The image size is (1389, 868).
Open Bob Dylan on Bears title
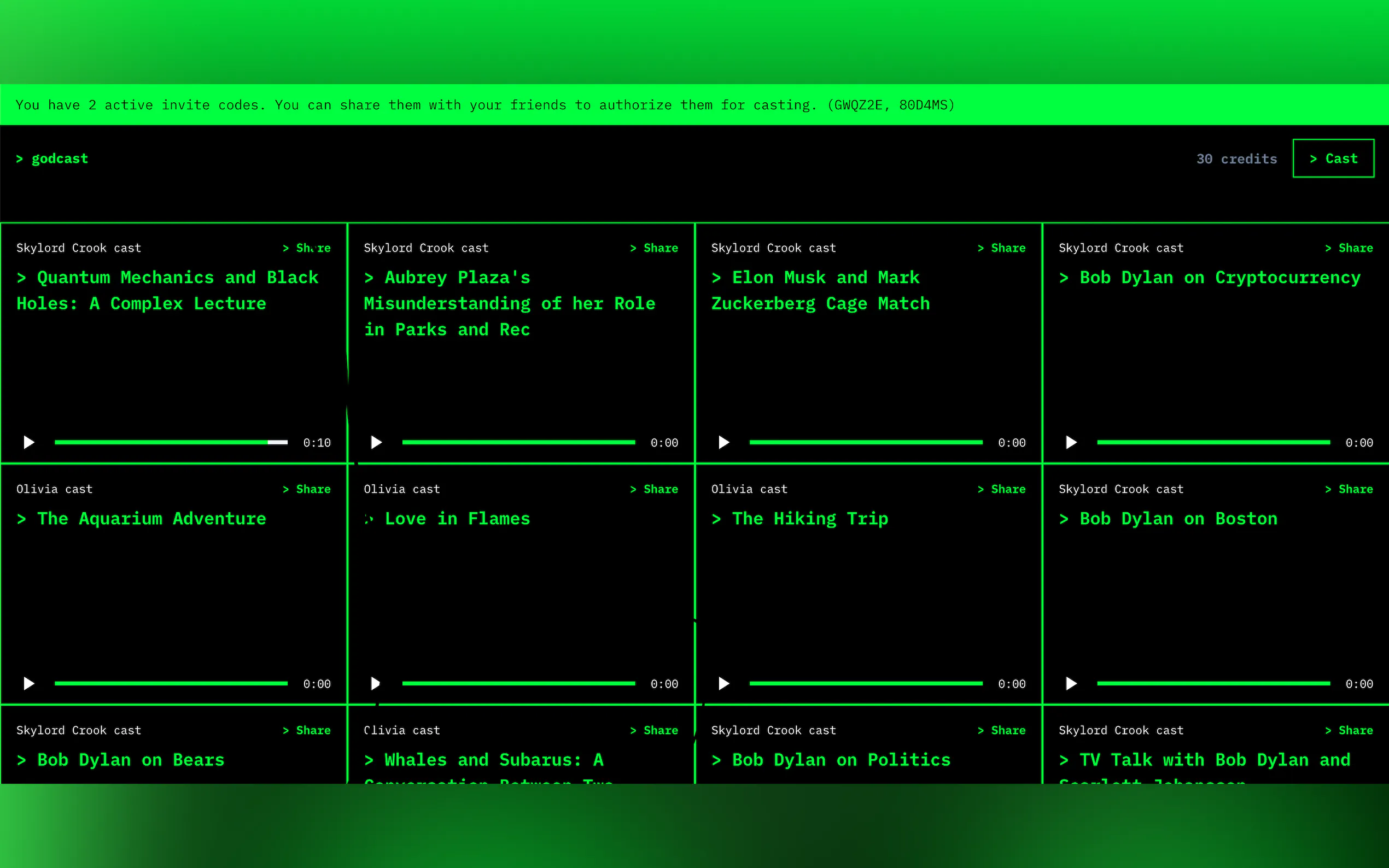121,760
